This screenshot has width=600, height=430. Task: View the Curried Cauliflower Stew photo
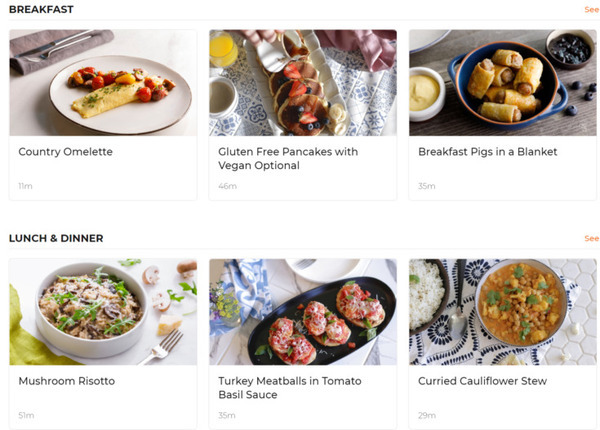pos(502,312)
